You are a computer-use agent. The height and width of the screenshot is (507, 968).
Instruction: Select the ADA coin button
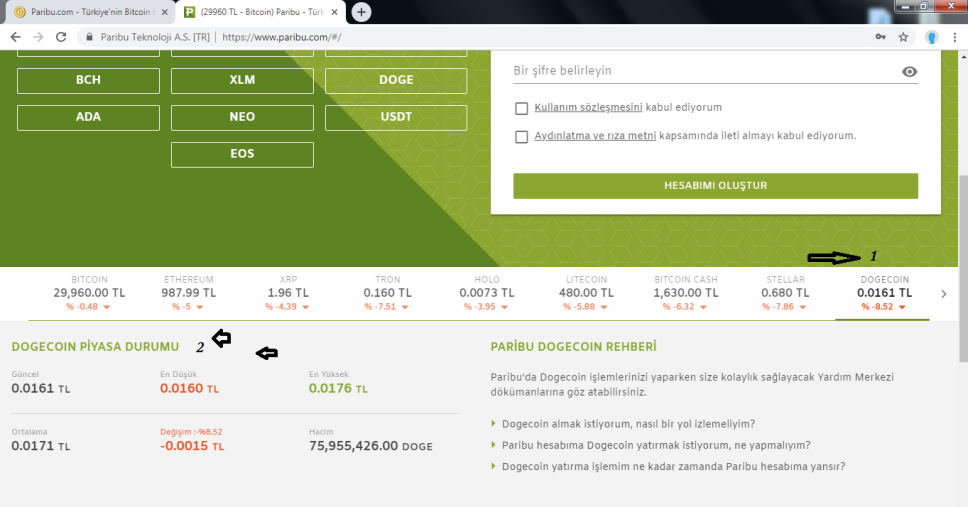(x=88, y=117)
